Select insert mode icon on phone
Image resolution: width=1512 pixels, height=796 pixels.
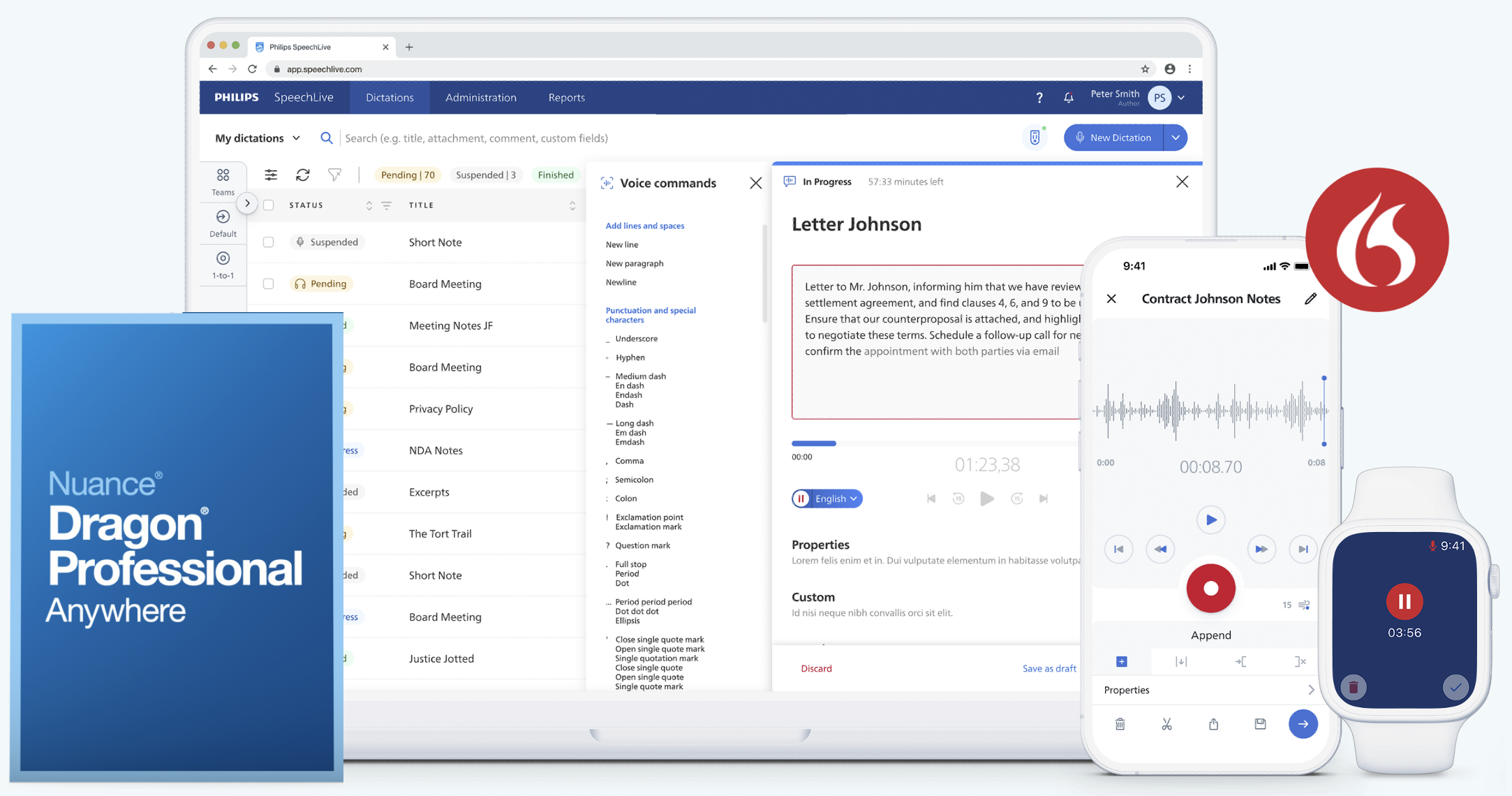[x=1181, y=661]
